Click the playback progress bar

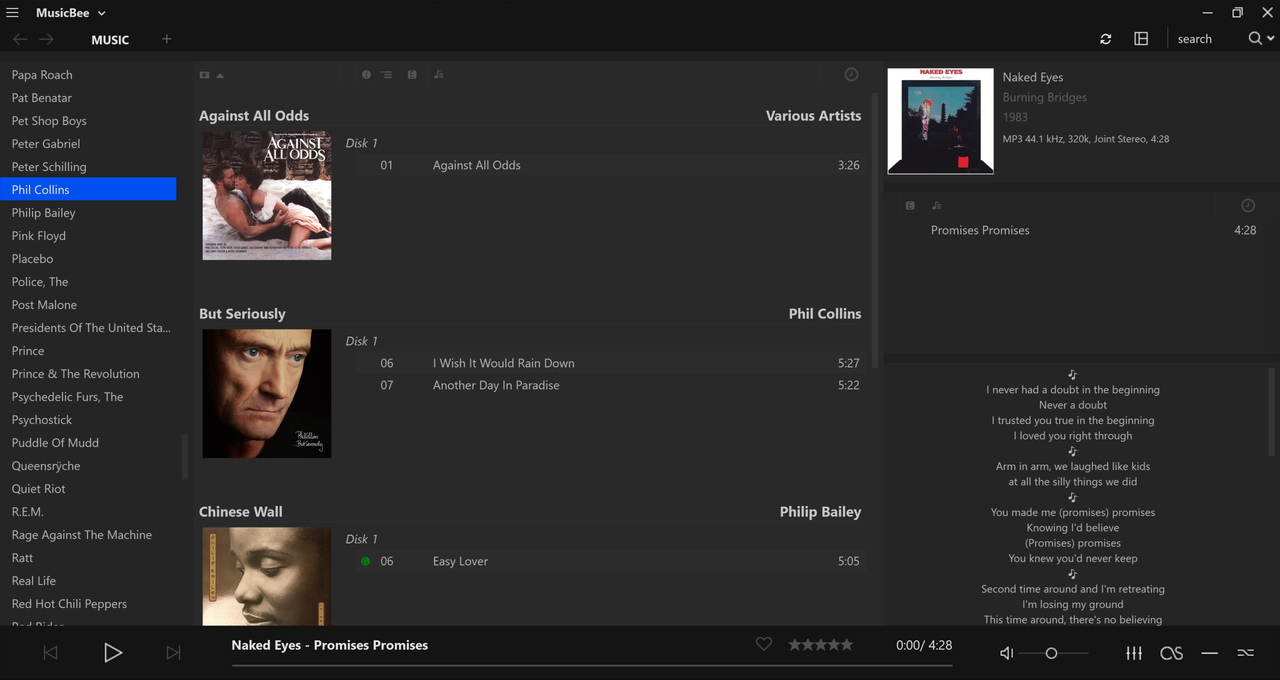(592, 665)
